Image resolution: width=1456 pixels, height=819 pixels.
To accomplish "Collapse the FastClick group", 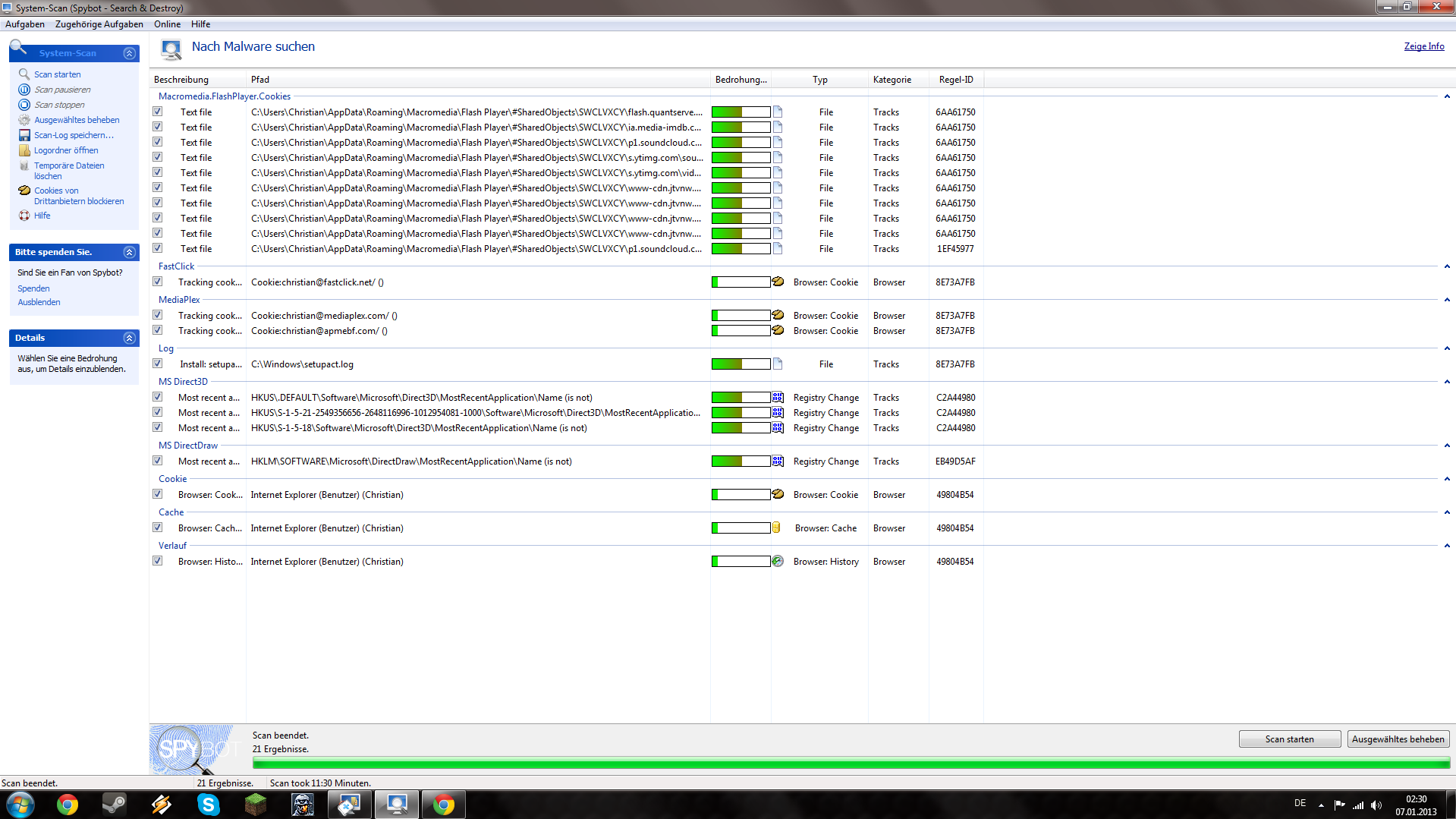I will (x=1447, y=266).
